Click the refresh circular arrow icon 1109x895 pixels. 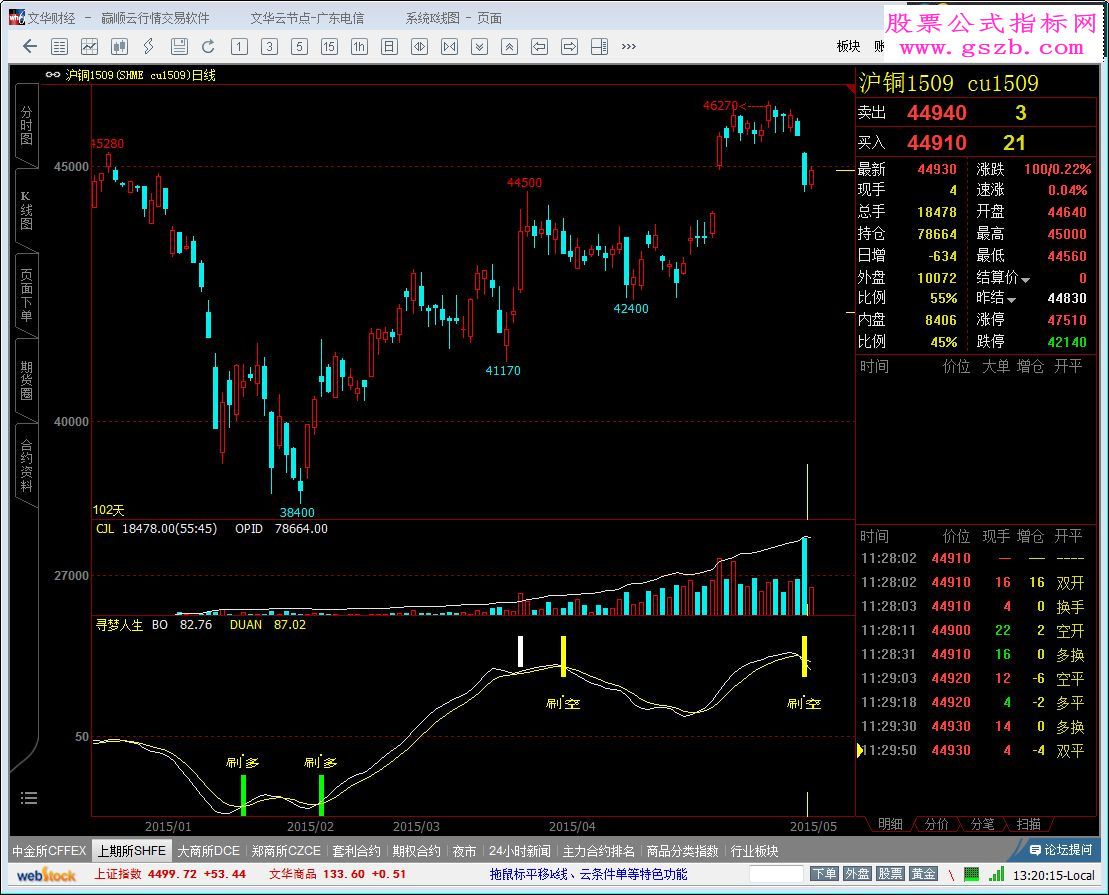click(208, 47)
